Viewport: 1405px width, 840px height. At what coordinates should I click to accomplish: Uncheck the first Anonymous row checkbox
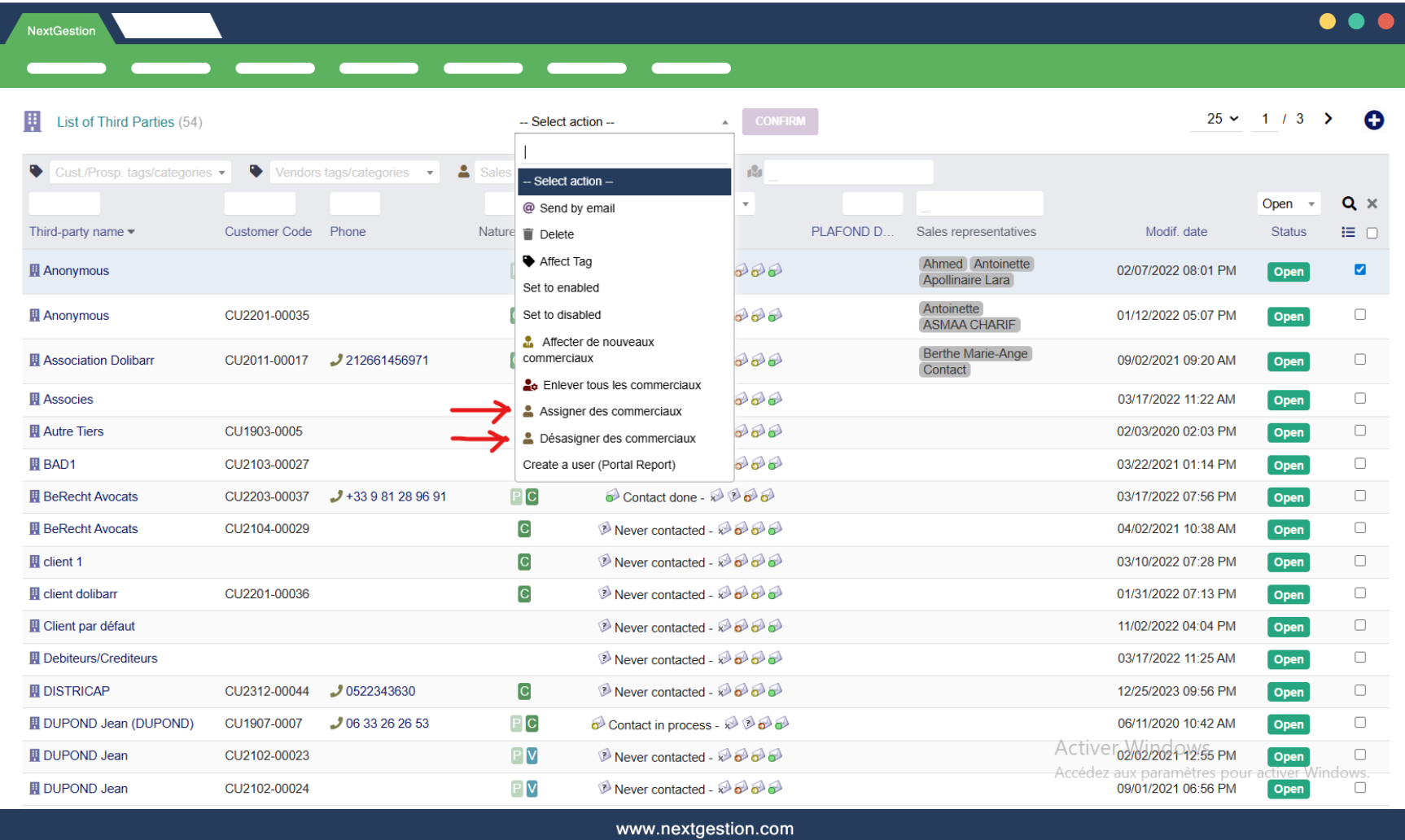click(1359, 269)
